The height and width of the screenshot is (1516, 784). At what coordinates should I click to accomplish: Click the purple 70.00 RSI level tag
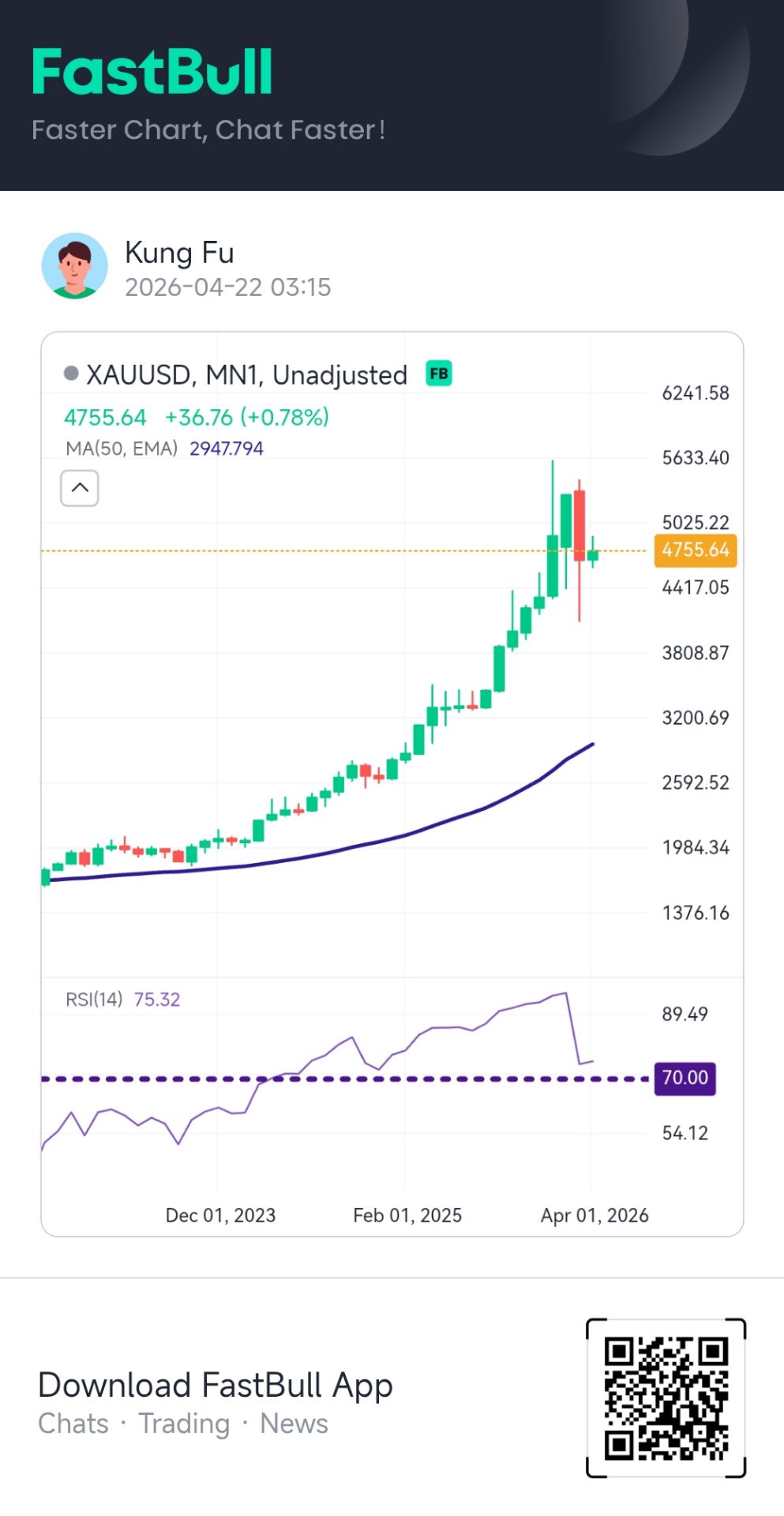tap(685, 1078)
